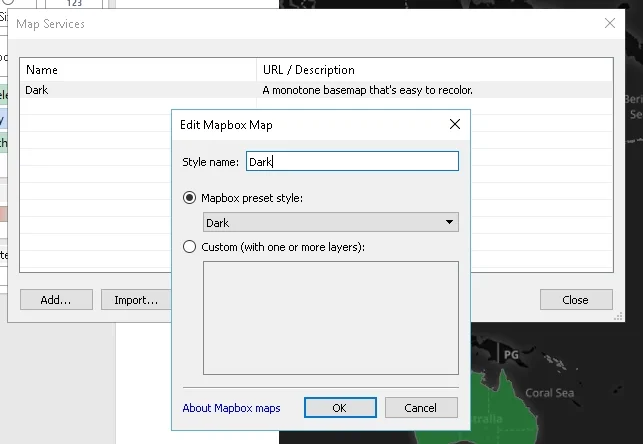Click the Map Services resize grip

[x=618, y=316]
